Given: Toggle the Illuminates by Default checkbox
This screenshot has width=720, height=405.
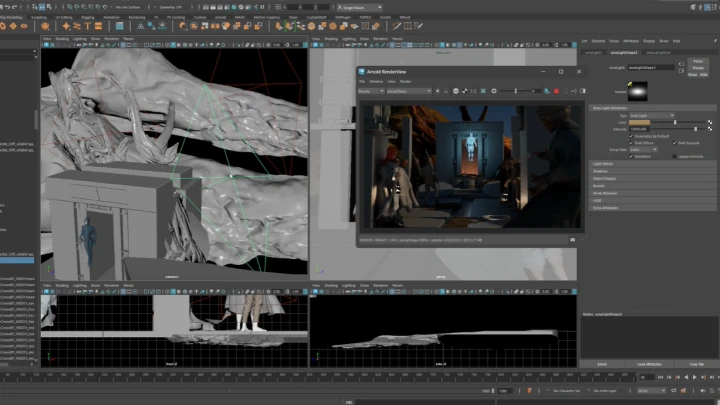Looking at the screenshot, I should tap(631, 136).
